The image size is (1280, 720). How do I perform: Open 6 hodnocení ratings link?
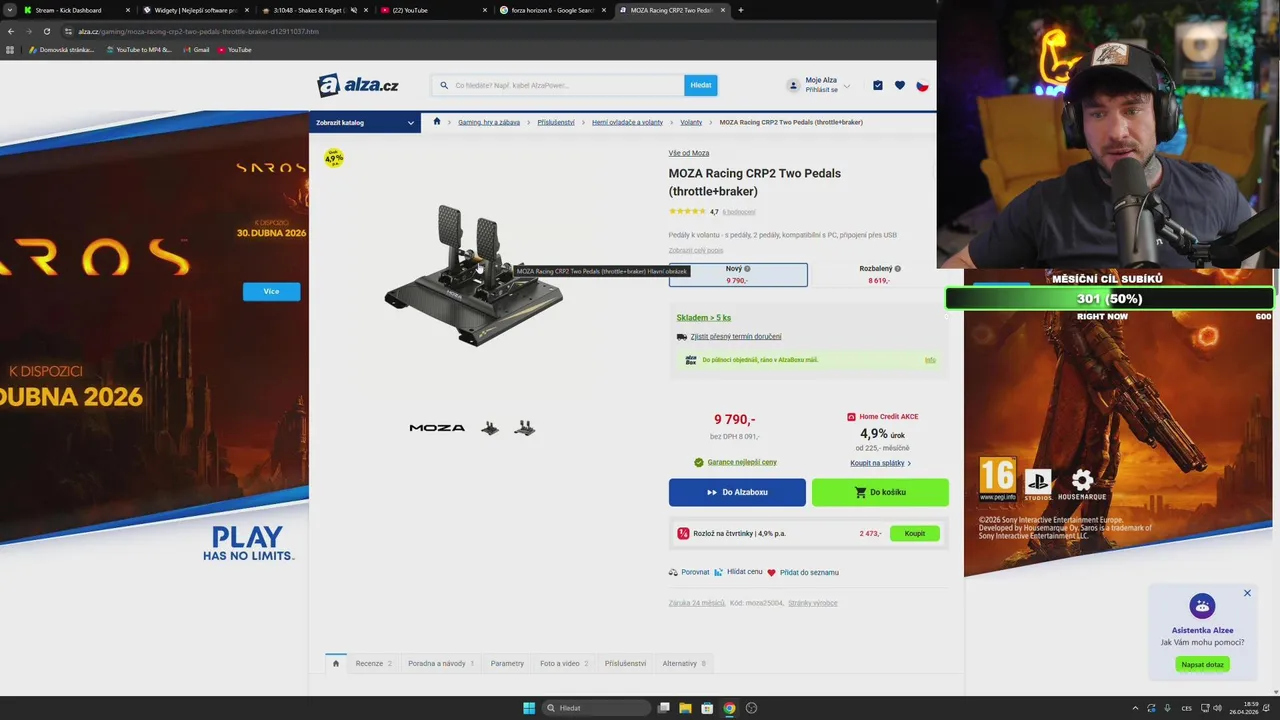coord(739,212)
